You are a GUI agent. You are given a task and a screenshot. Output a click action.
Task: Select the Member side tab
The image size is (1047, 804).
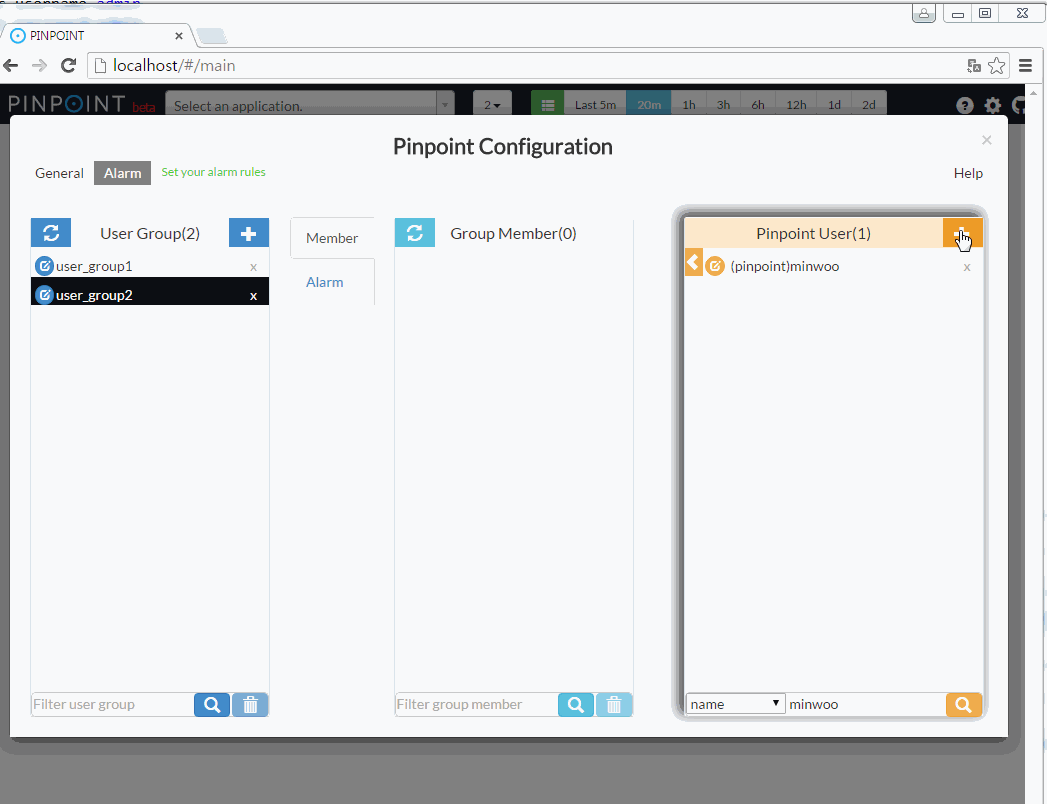click(332, 238)
